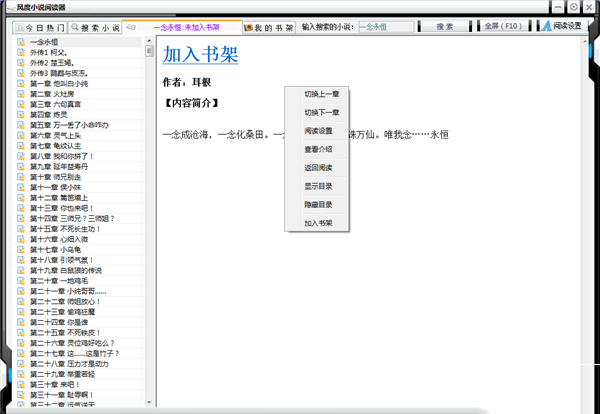Viewport: 600px width, 414px height.
Task: Click the chapter list scrollbar down arrow
Action: tap(149, 403)
